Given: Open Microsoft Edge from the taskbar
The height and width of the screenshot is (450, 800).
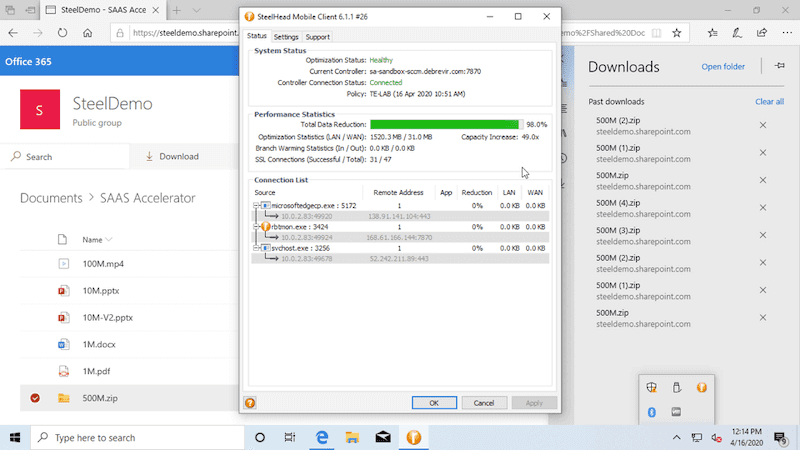Looking at the screenshot, I should click(321, 437).
